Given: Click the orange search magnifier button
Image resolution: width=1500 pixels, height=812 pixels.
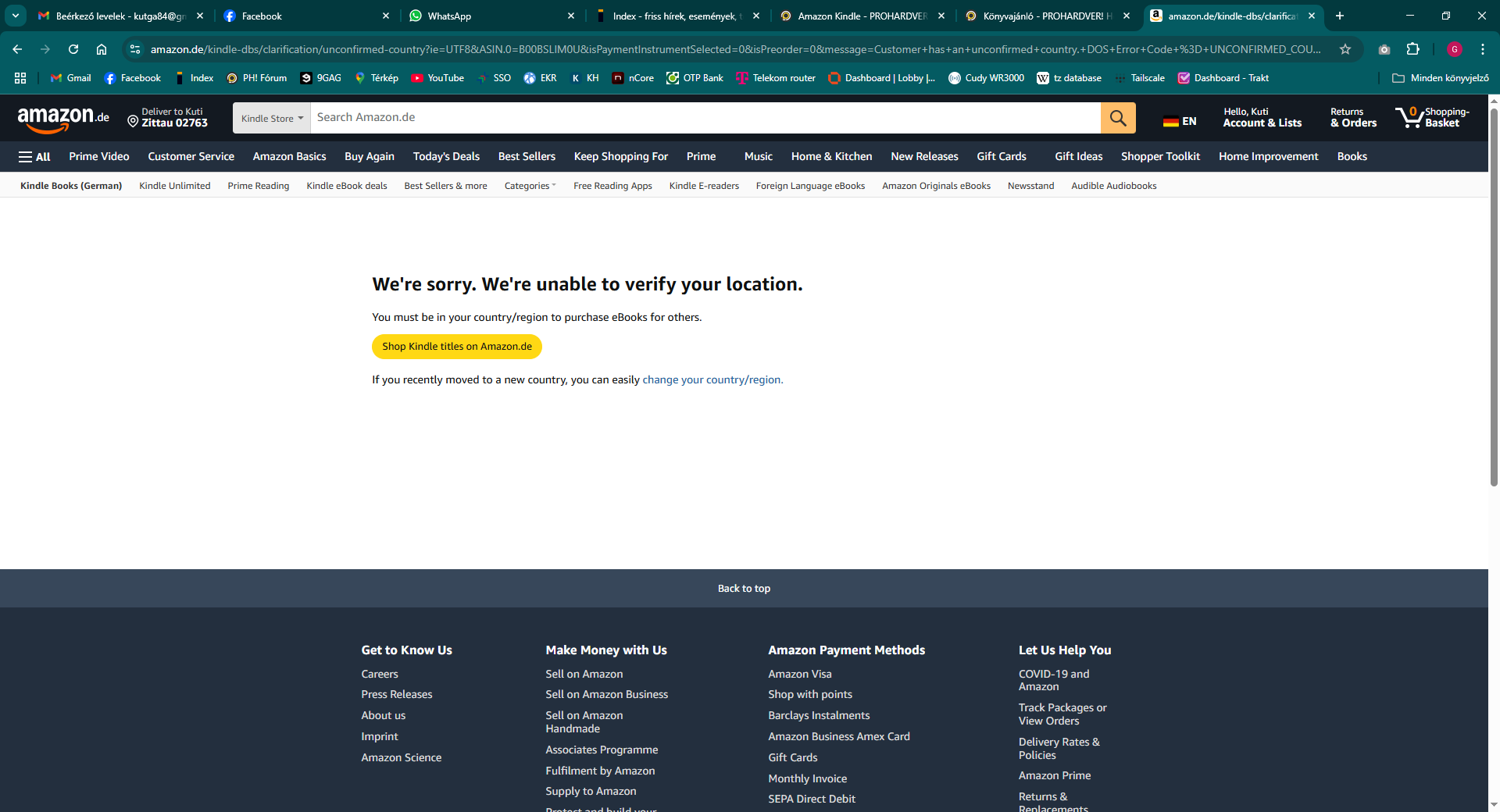Looking at the screenshot, I should [1118, 118].
